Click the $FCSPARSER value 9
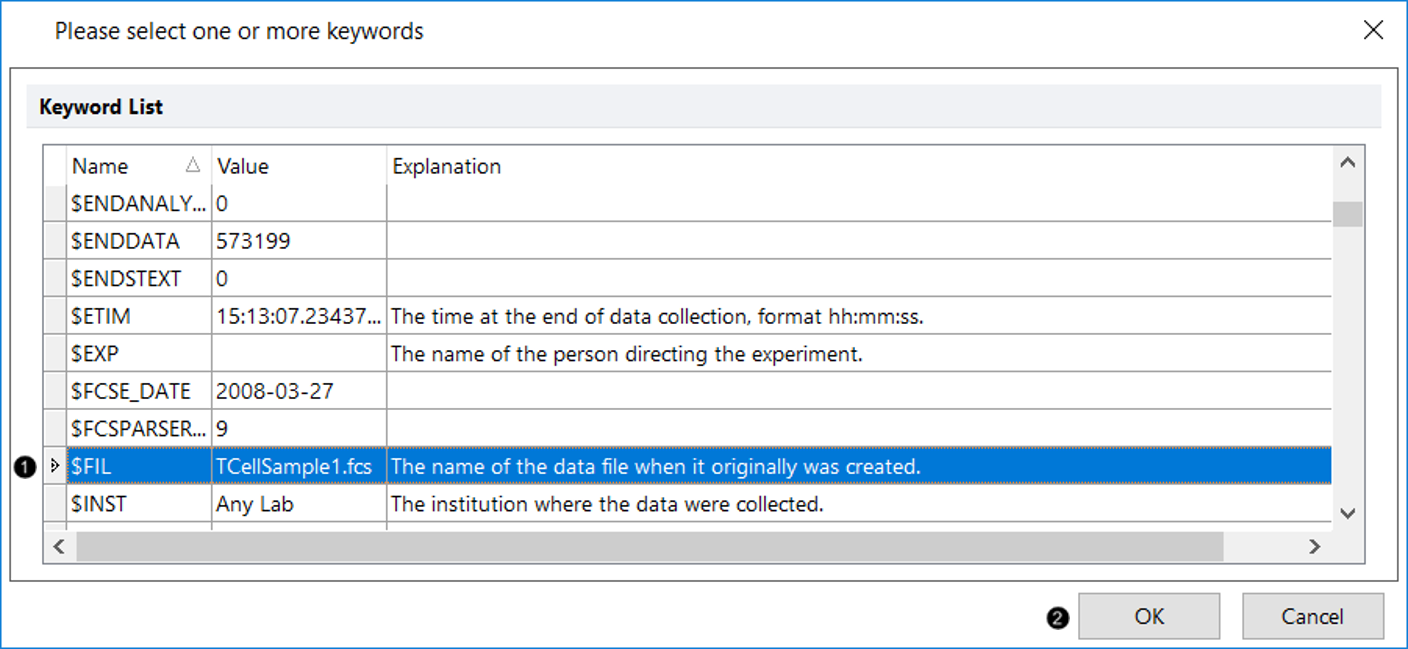1408x649 pixels. point(222,429)
